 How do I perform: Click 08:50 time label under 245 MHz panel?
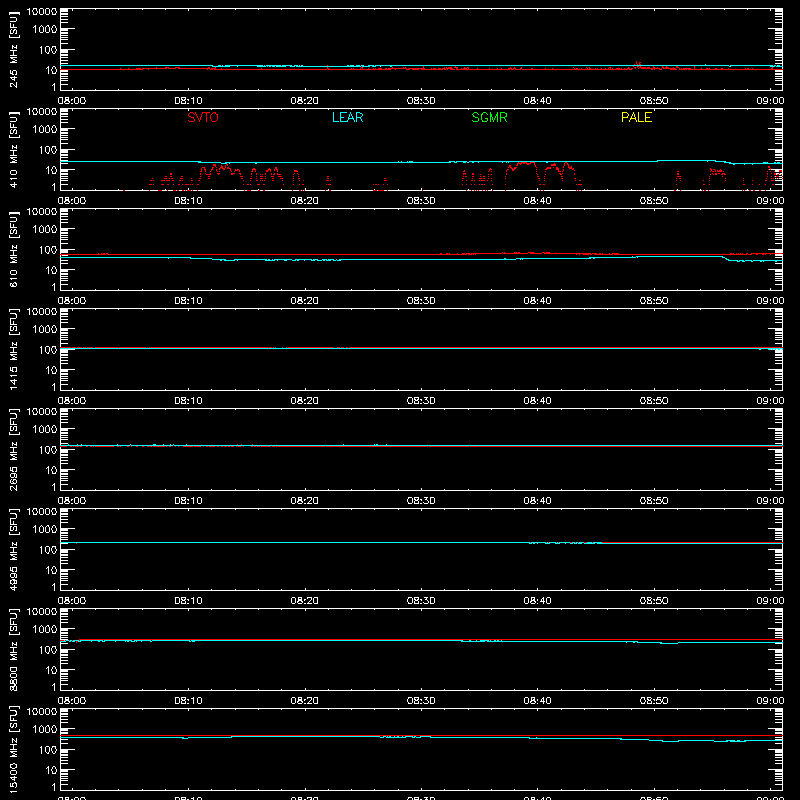pyautogui.click(x=654, y=101)
